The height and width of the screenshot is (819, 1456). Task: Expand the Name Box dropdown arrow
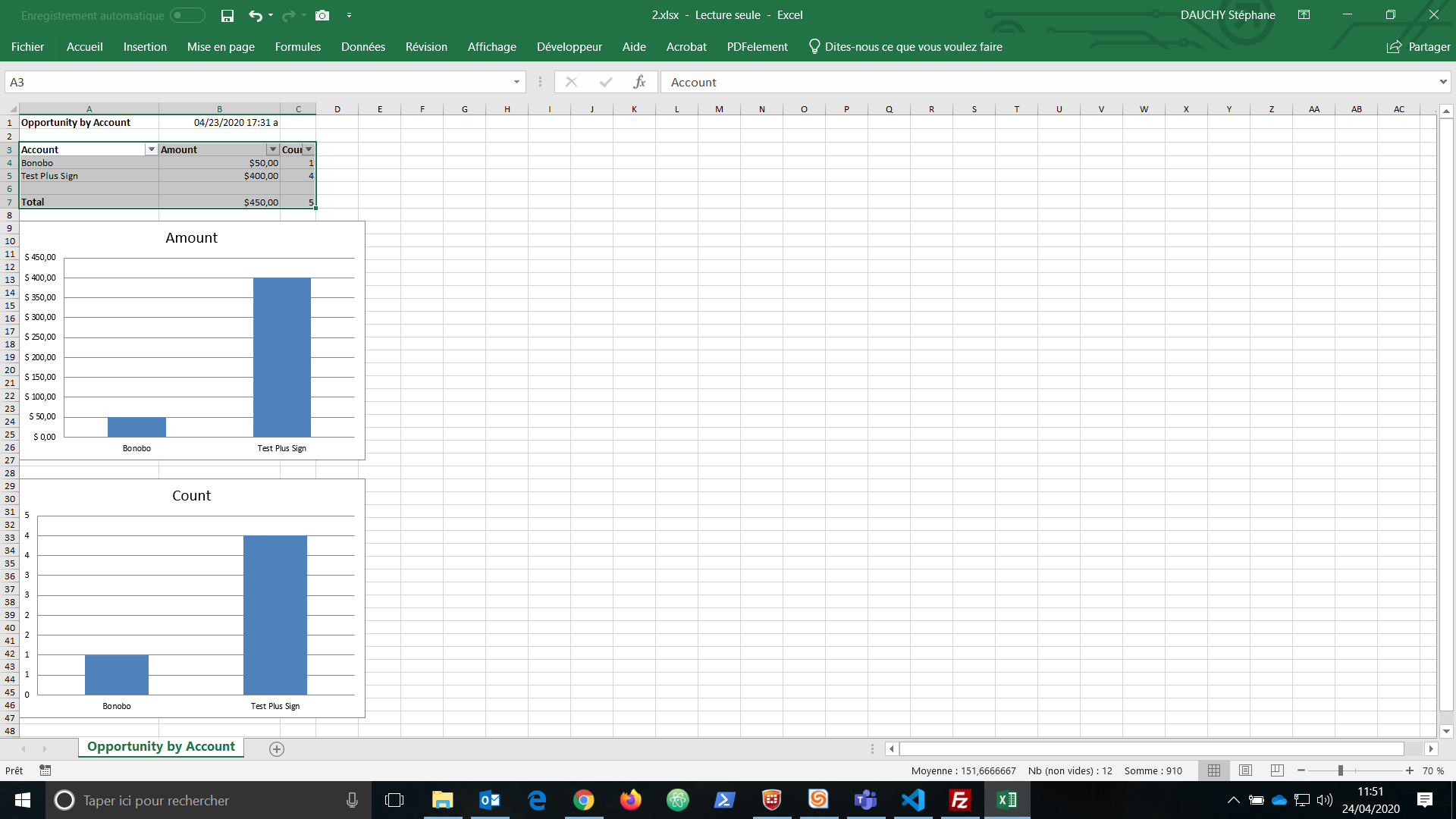pos(516,82)
